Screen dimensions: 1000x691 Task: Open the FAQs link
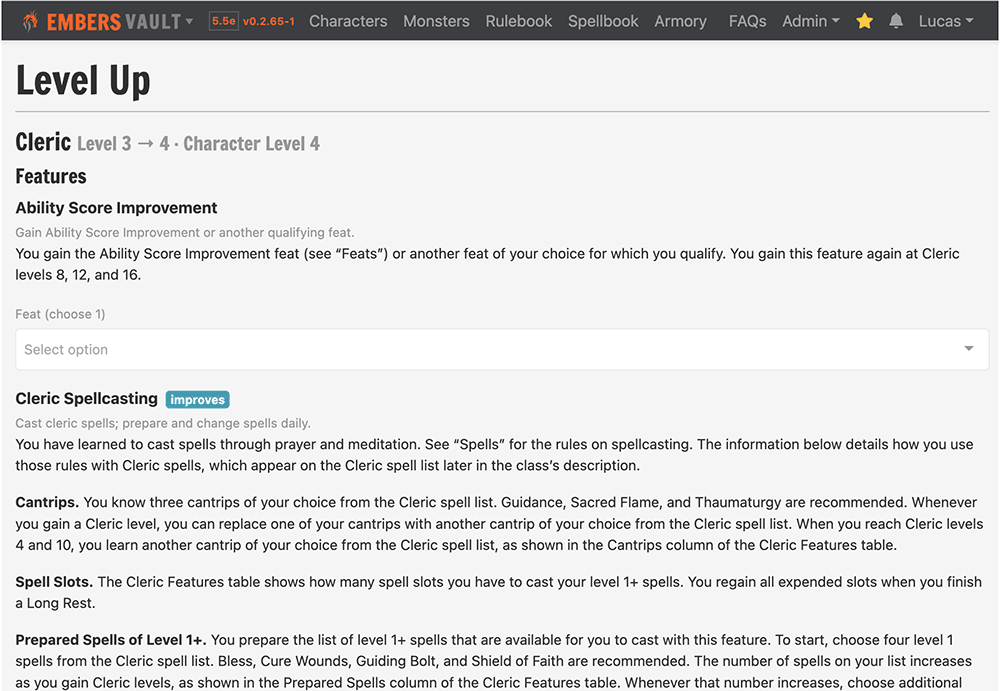point(747,21)
